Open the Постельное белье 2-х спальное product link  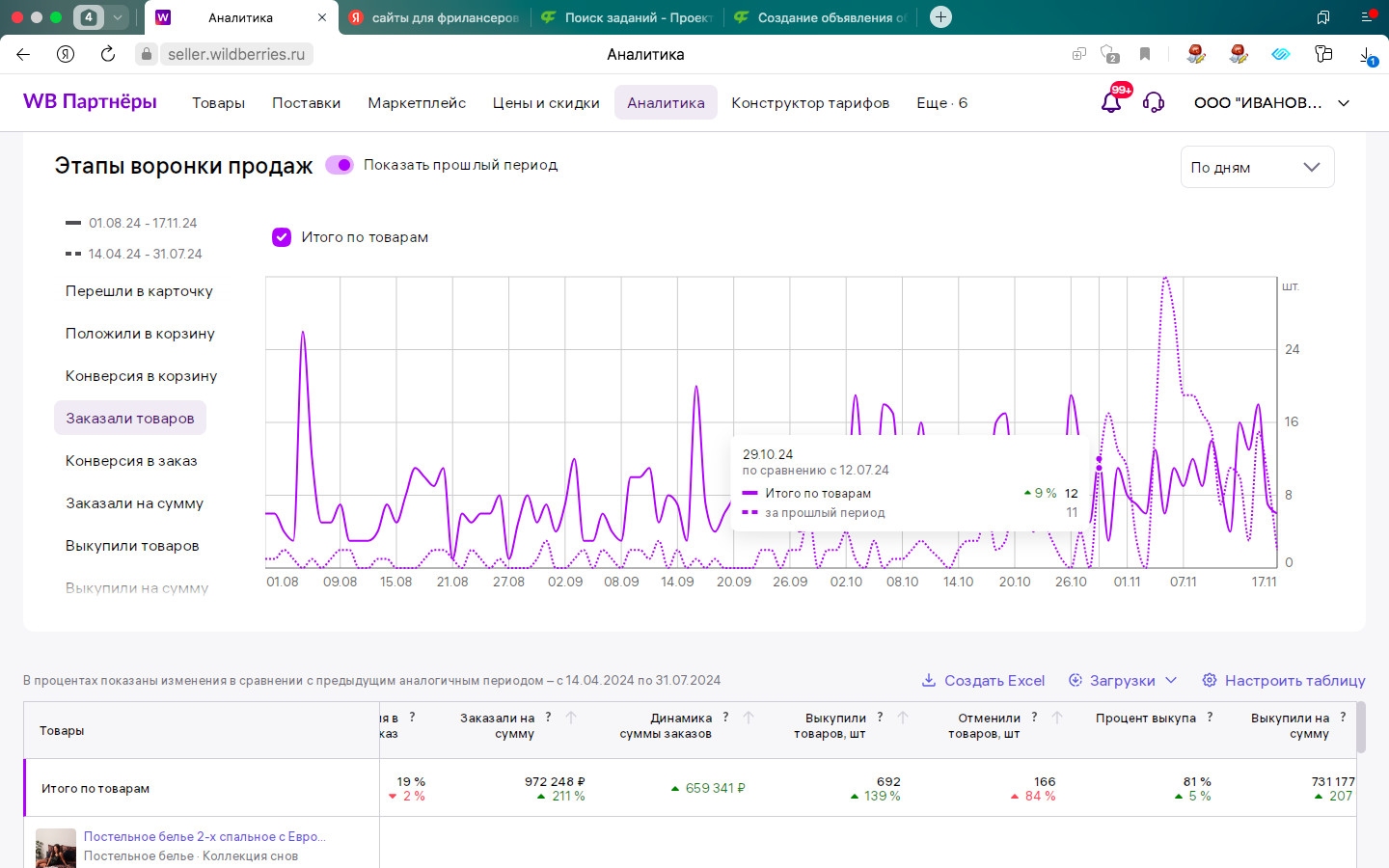(x=204, y=836)
